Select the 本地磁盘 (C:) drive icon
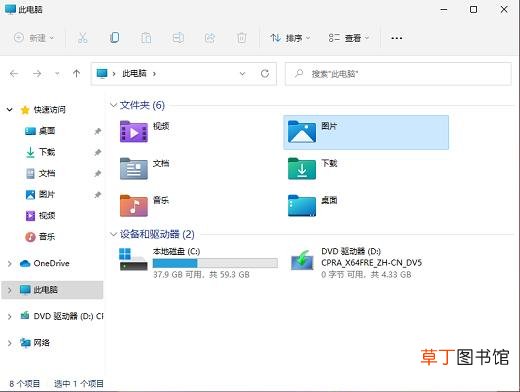Viewport: 520px width, 392px height. [x=133, y=259]
